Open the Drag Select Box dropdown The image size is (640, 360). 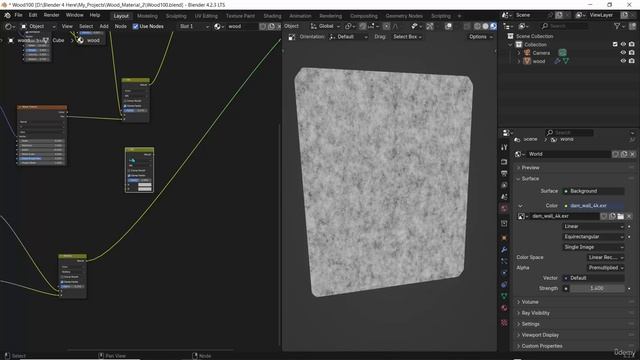tap(407, 37)
